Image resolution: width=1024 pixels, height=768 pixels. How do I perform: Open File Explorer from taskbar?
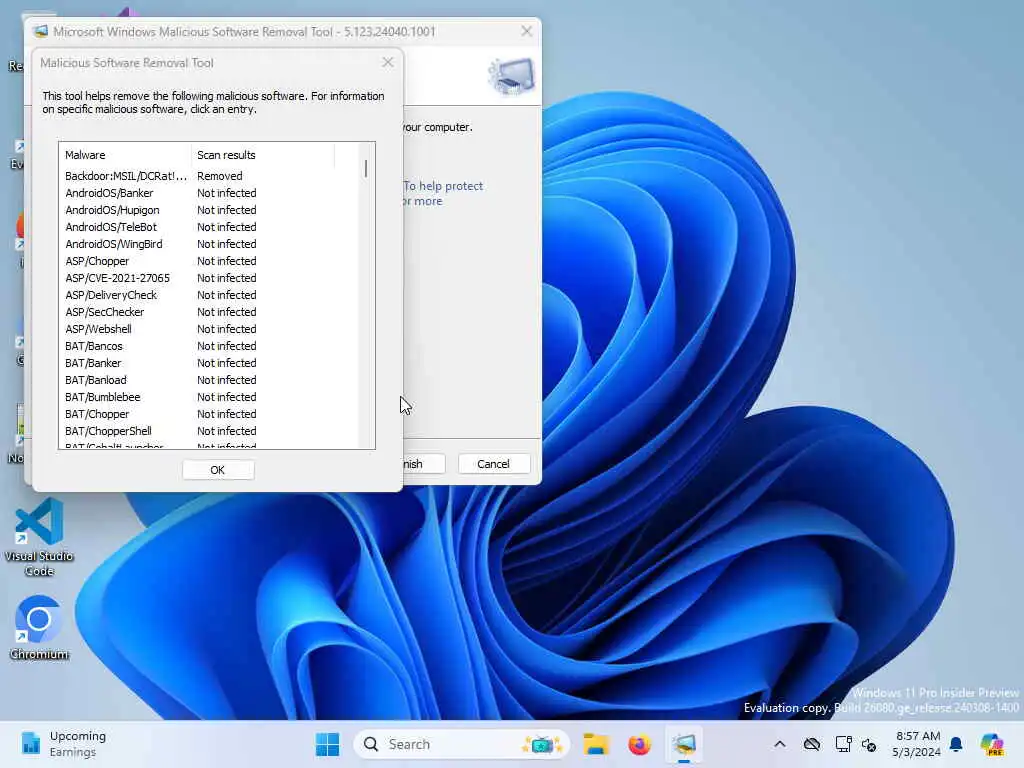(596, 744)
